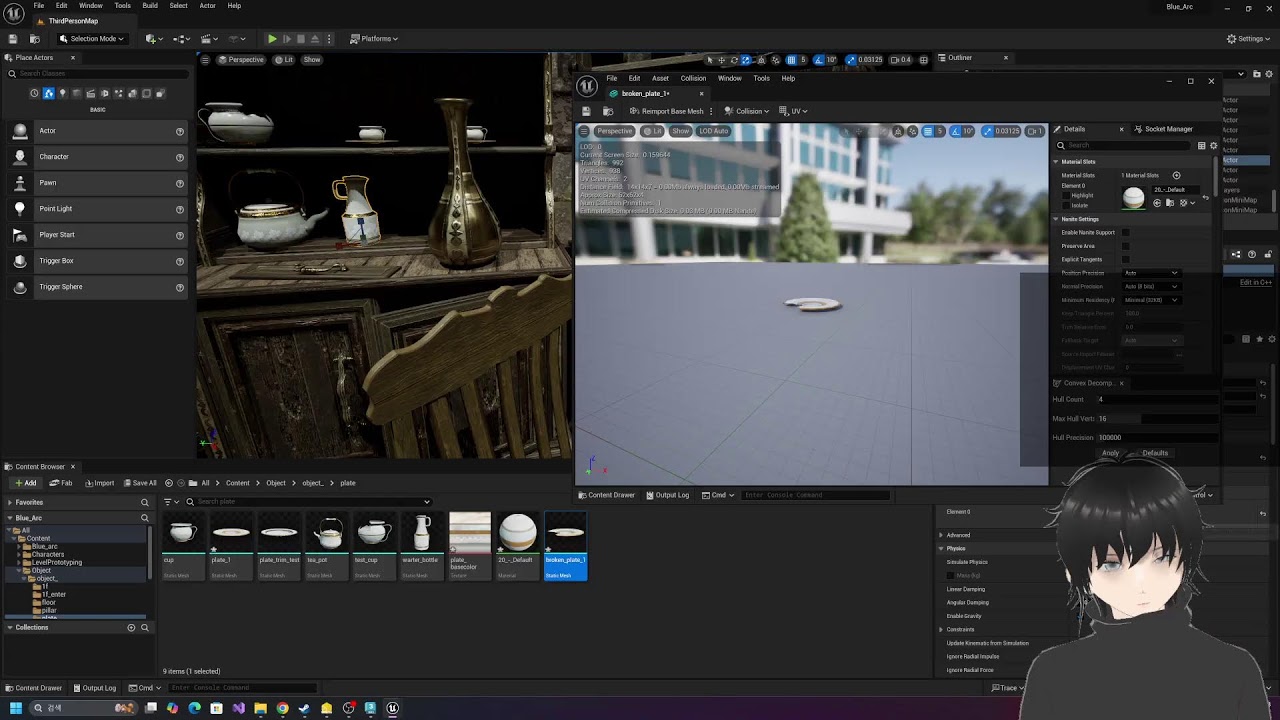Open Position Precision dropdown
The image size is (1280, 720).
[1151, 273]
